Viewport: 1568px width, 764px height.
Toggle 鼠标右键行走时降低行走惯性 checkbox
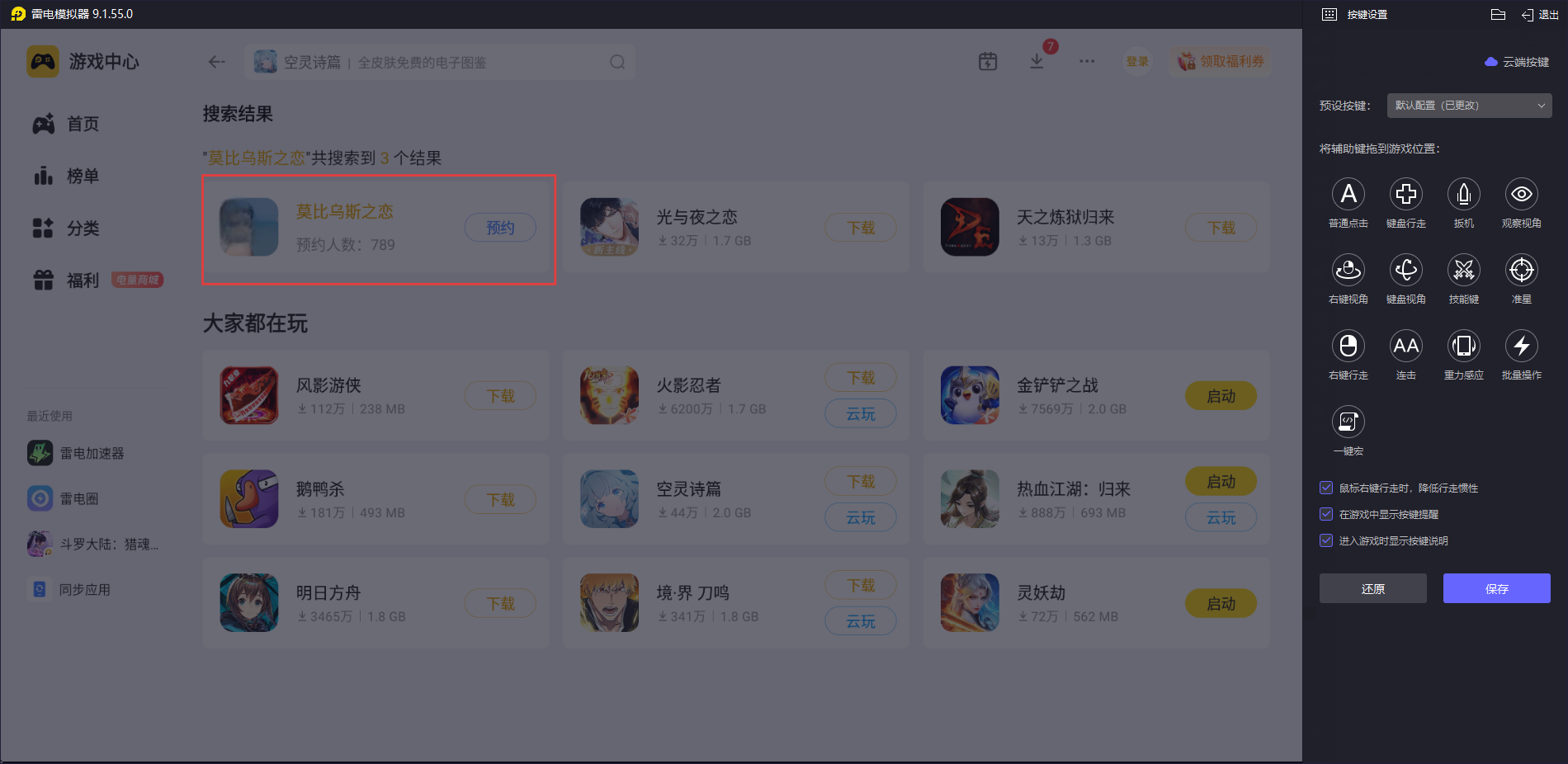(x=1326, y=488)
